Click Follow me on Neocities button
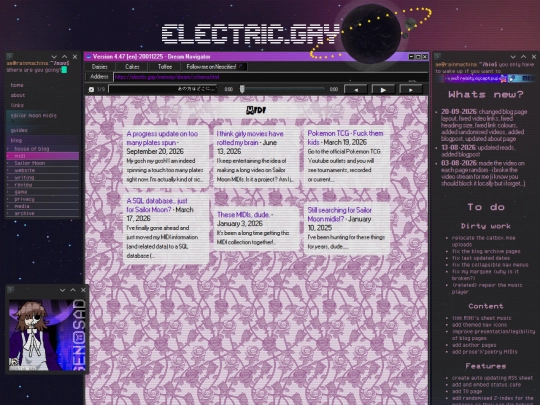 pos(214,67)
